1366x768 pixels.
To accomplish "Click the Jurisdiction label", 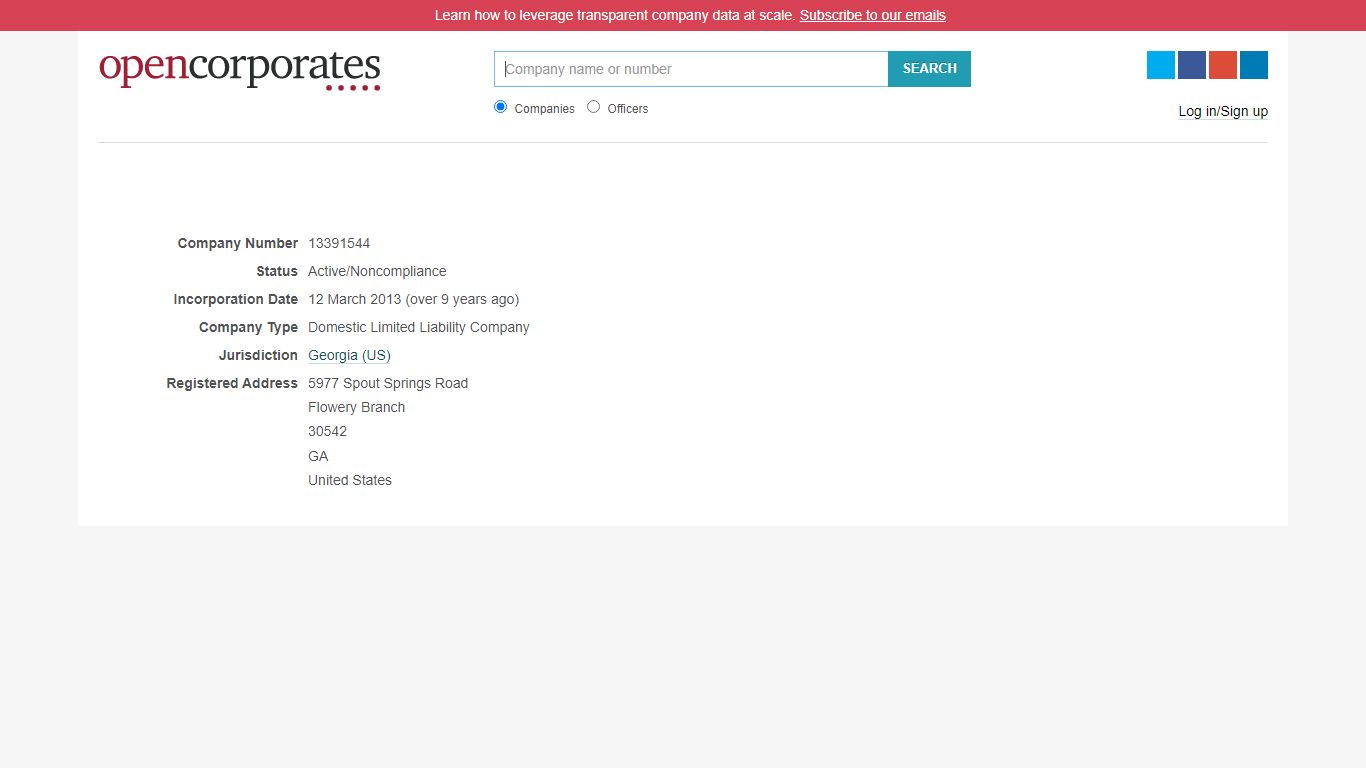I will (x=258, y=355).
